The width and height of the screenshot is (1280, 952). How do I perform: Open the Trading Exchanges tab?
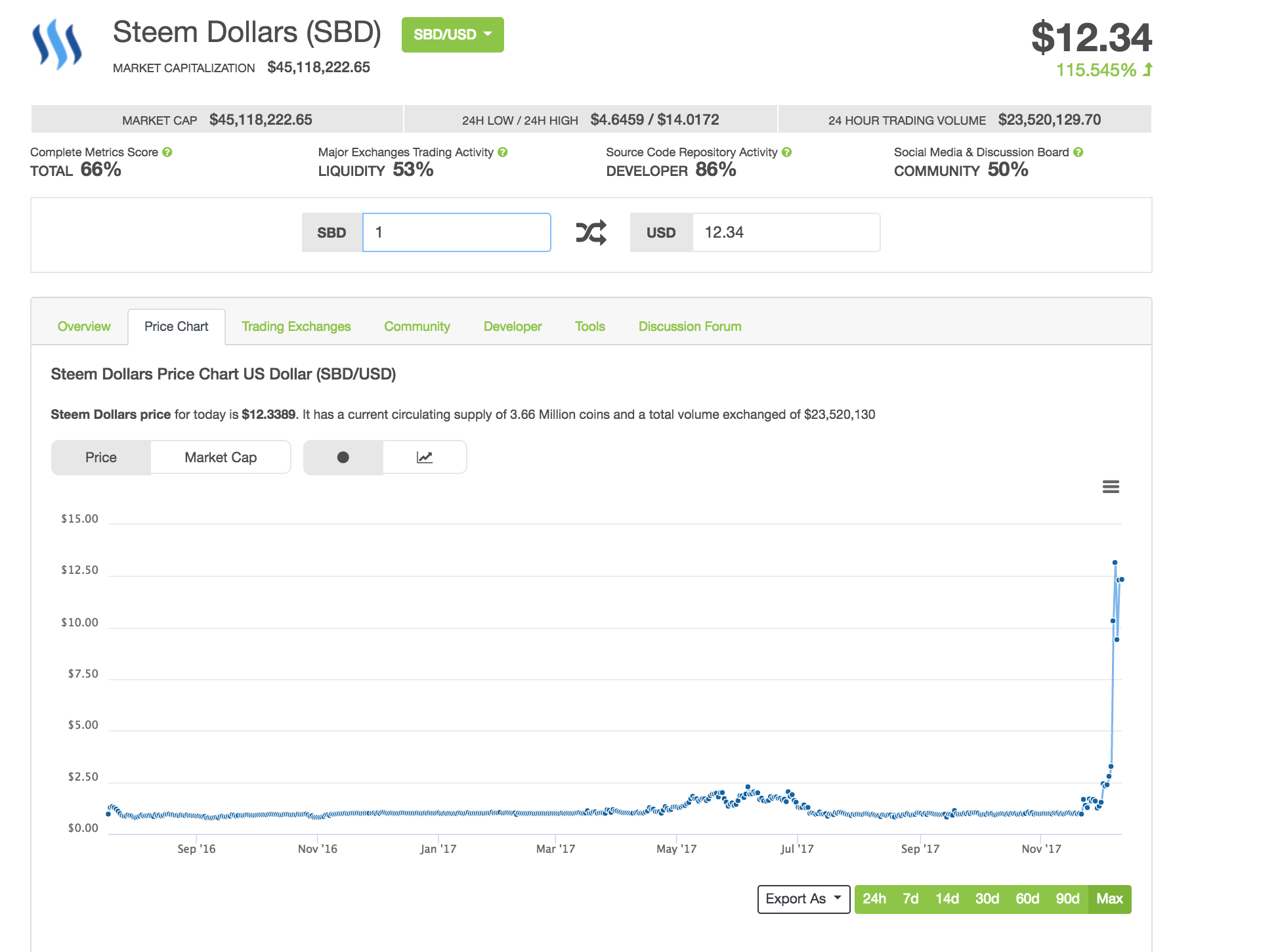[296, 326]
